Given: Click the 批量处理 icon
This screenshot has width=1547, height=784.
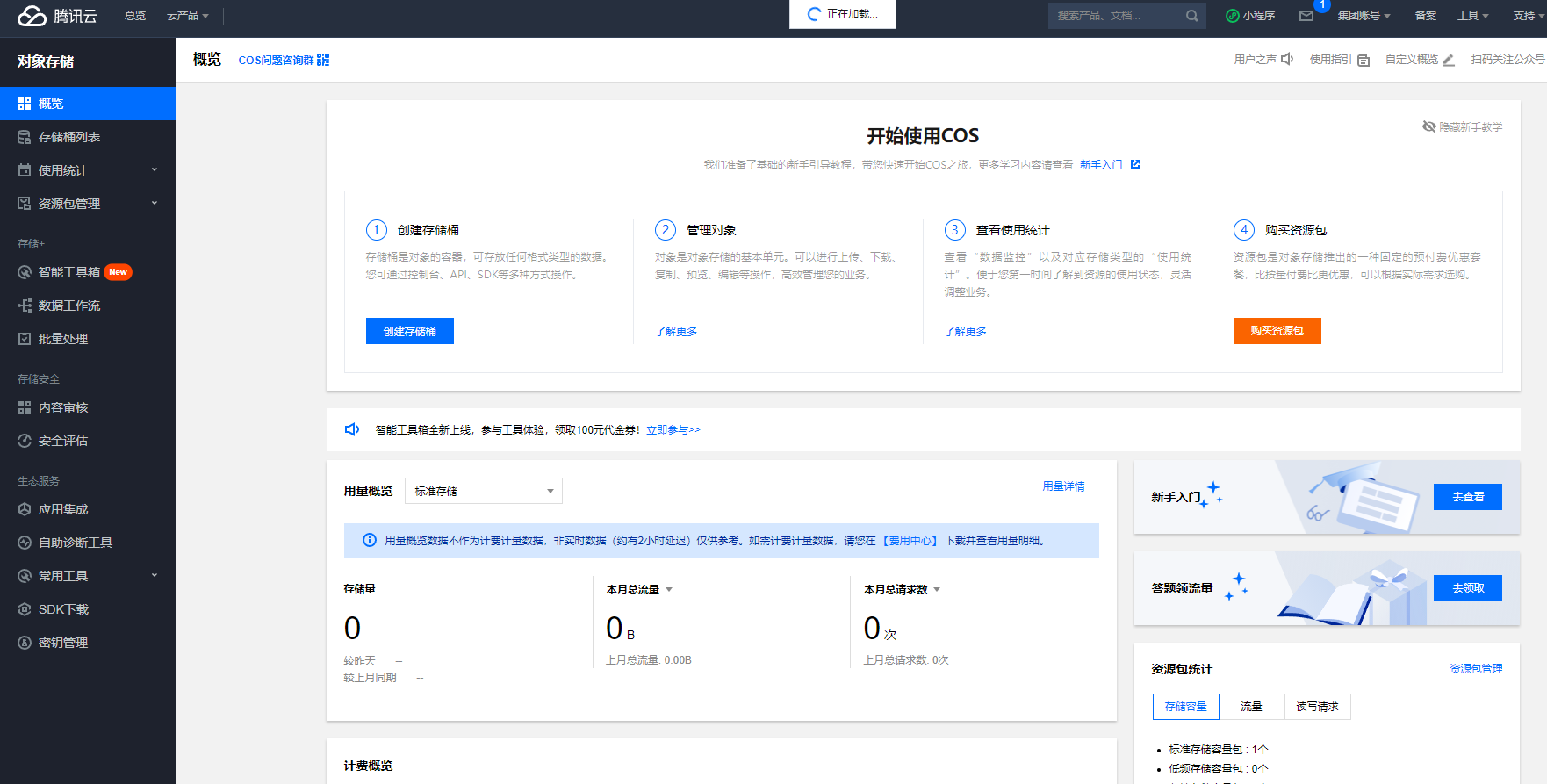Looking at the screenshot, I should pos(25,339).
